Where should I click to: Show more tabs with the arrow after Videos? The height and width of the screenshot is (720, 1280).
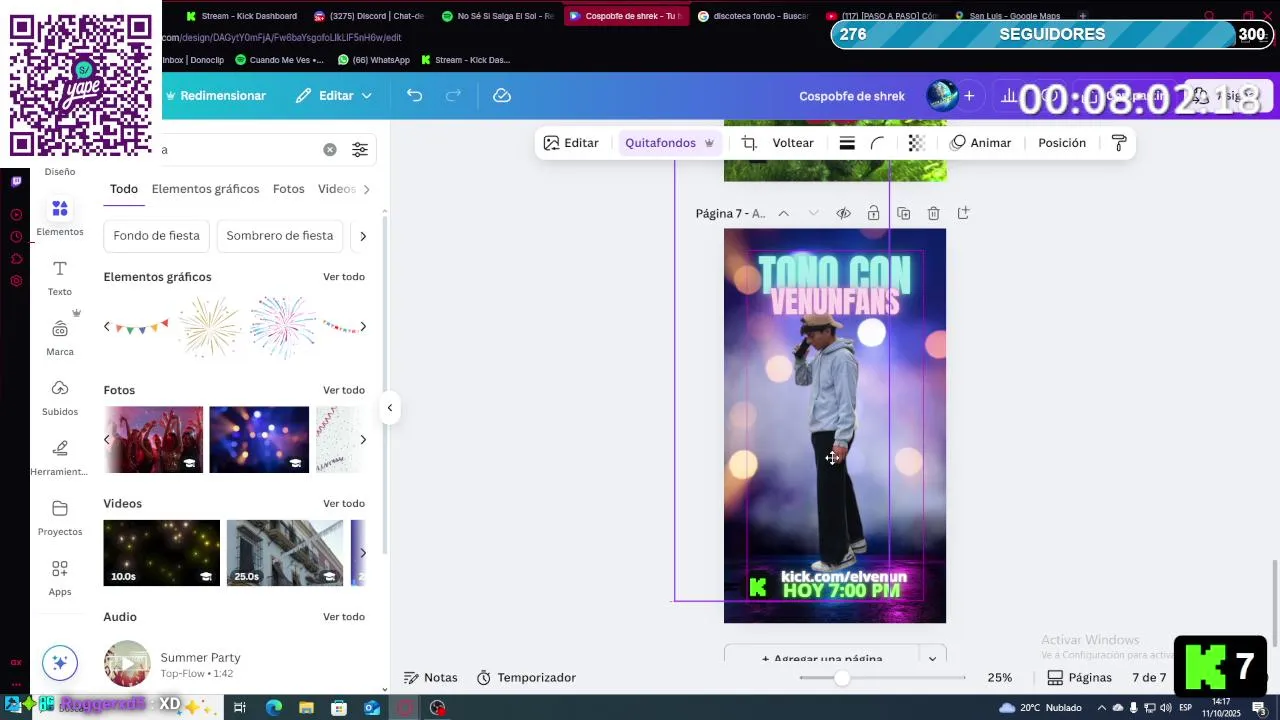coord(366,189)
